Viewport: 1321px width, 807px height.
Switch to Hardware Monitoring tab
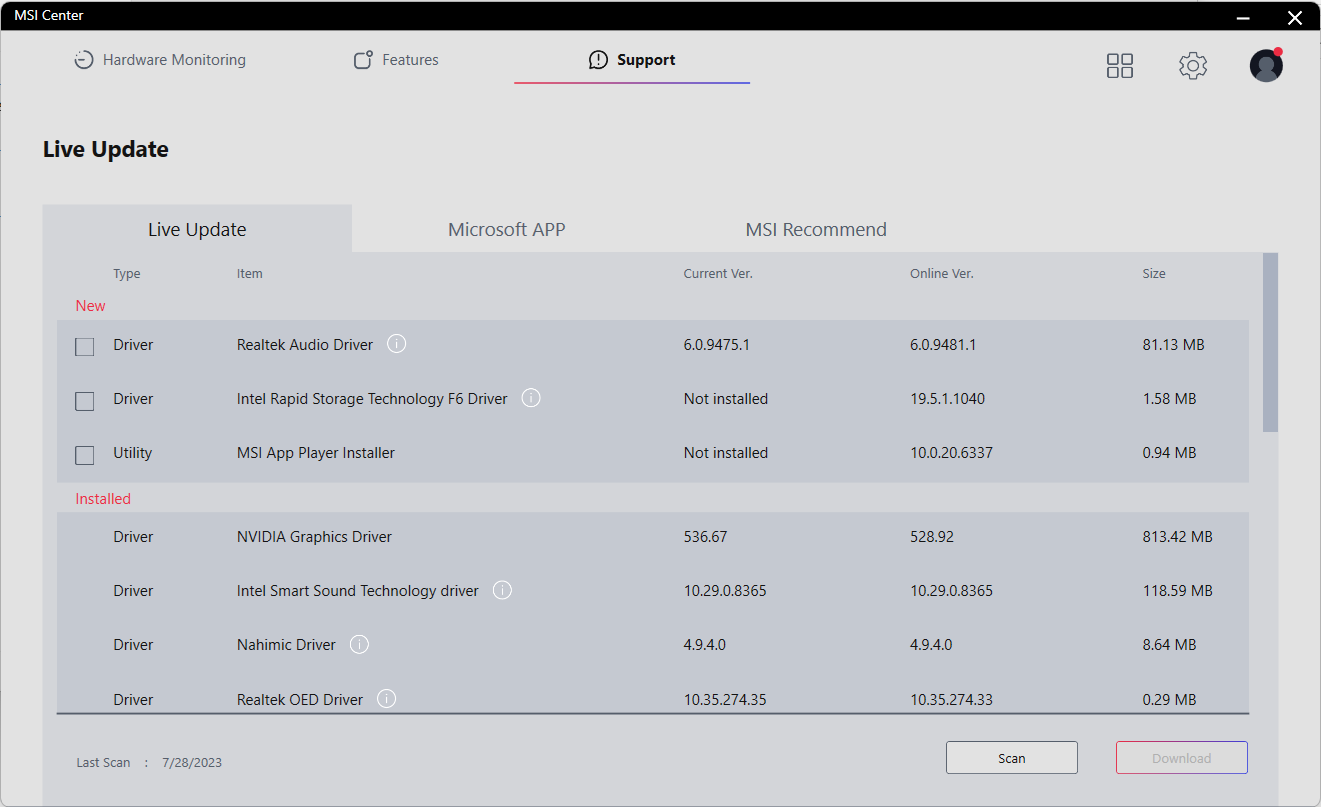tap(160, 60)
